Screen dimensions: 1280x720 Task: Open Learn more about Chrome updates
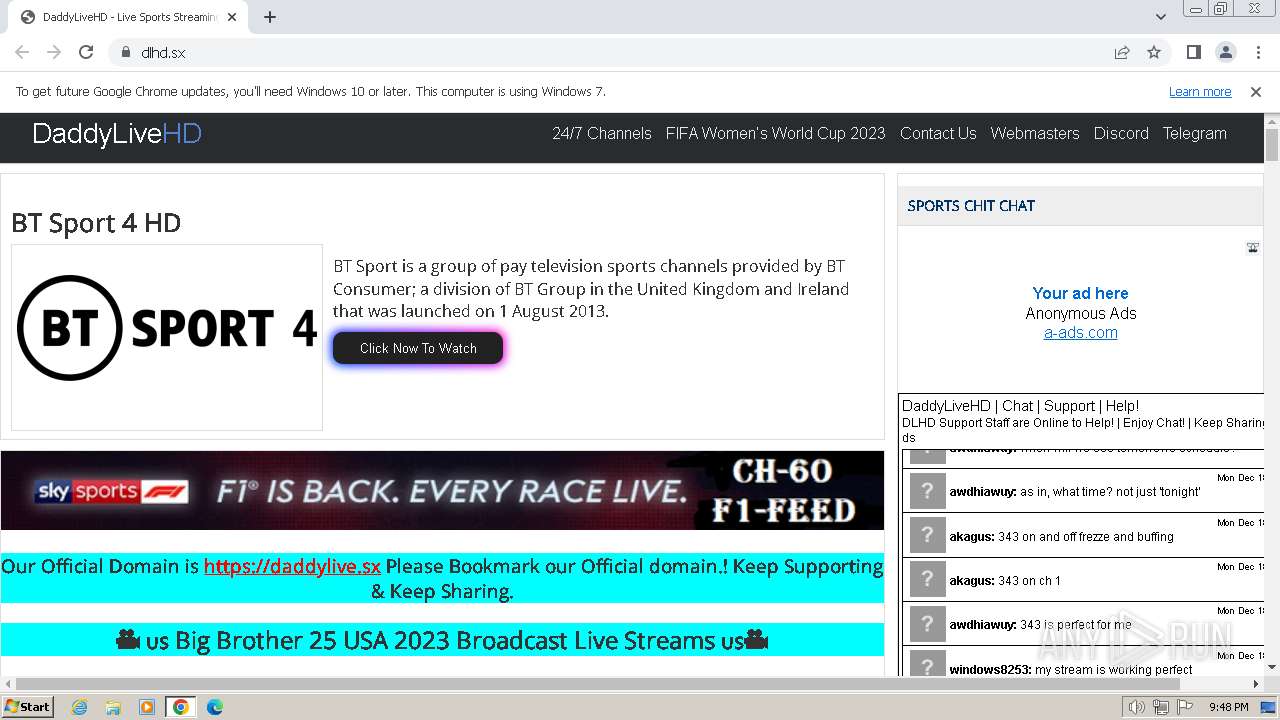pyautogui.click(x=1200, y=91)
